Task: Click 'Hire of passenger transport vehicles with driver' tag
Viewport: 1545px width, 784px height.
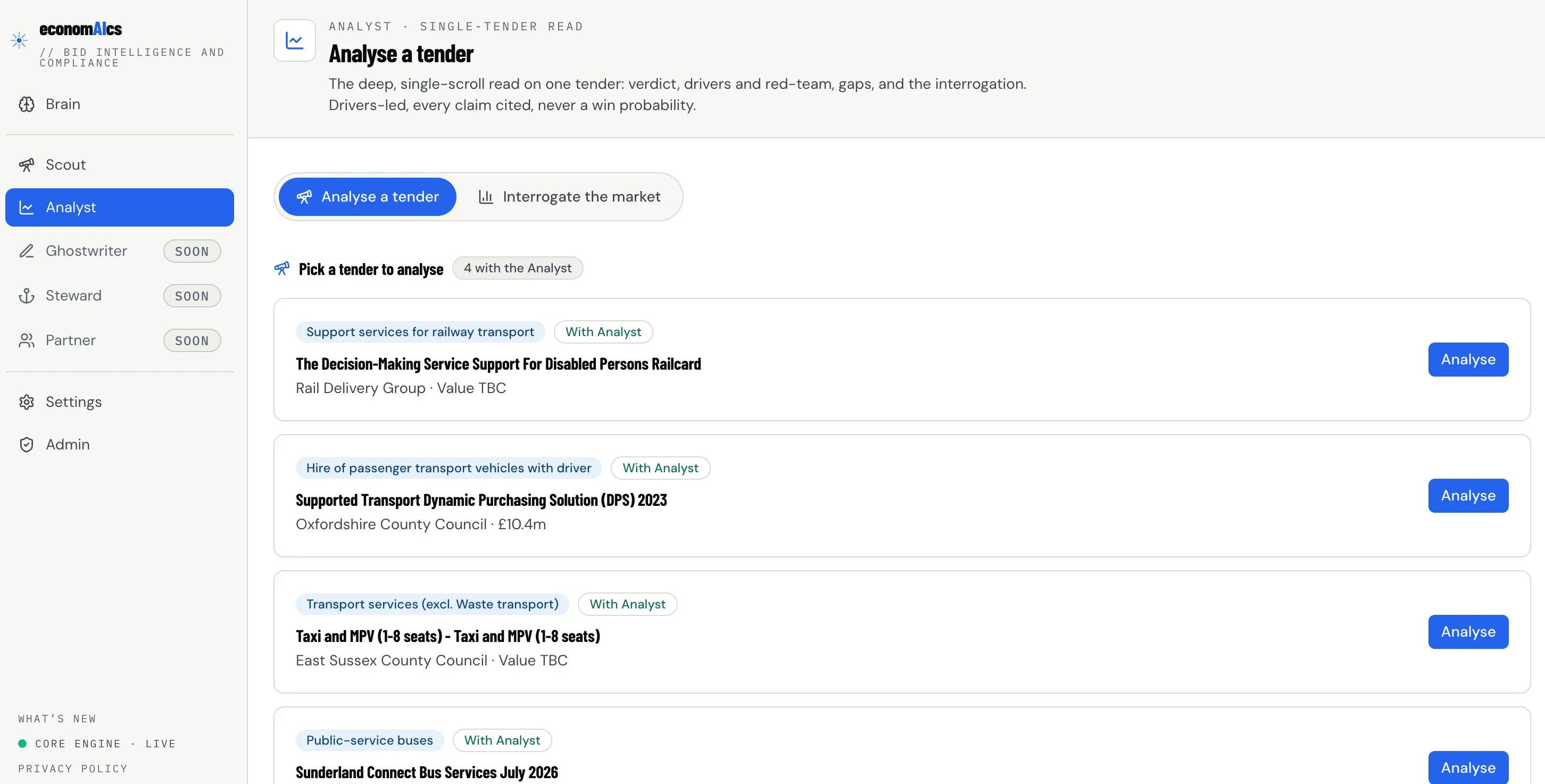Action: (448, 468)
